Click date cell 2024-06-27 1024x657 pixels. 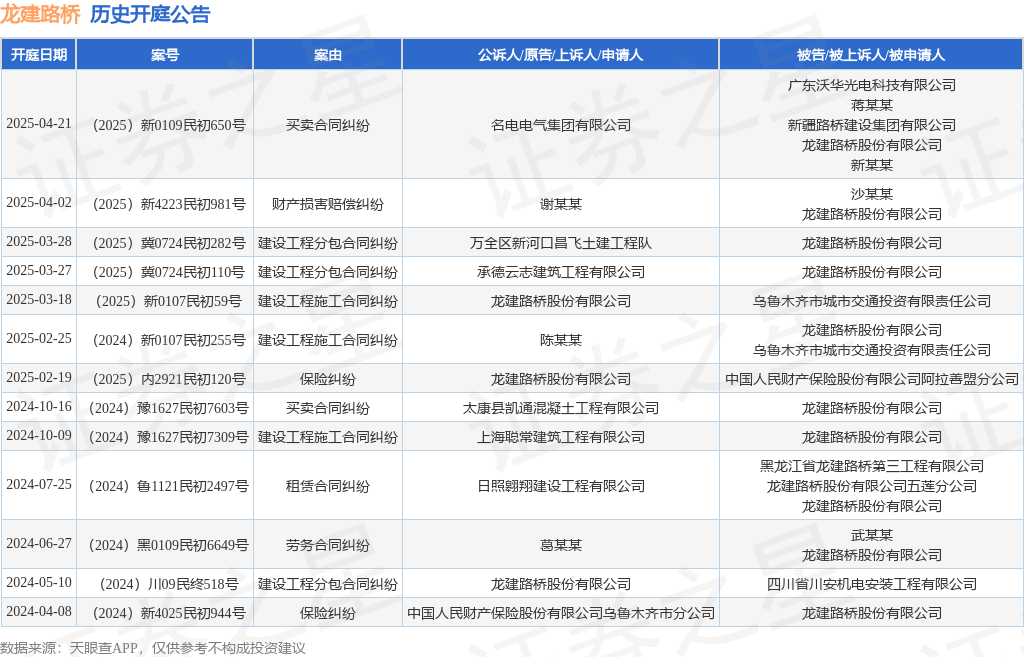click(x=39, y=543)
